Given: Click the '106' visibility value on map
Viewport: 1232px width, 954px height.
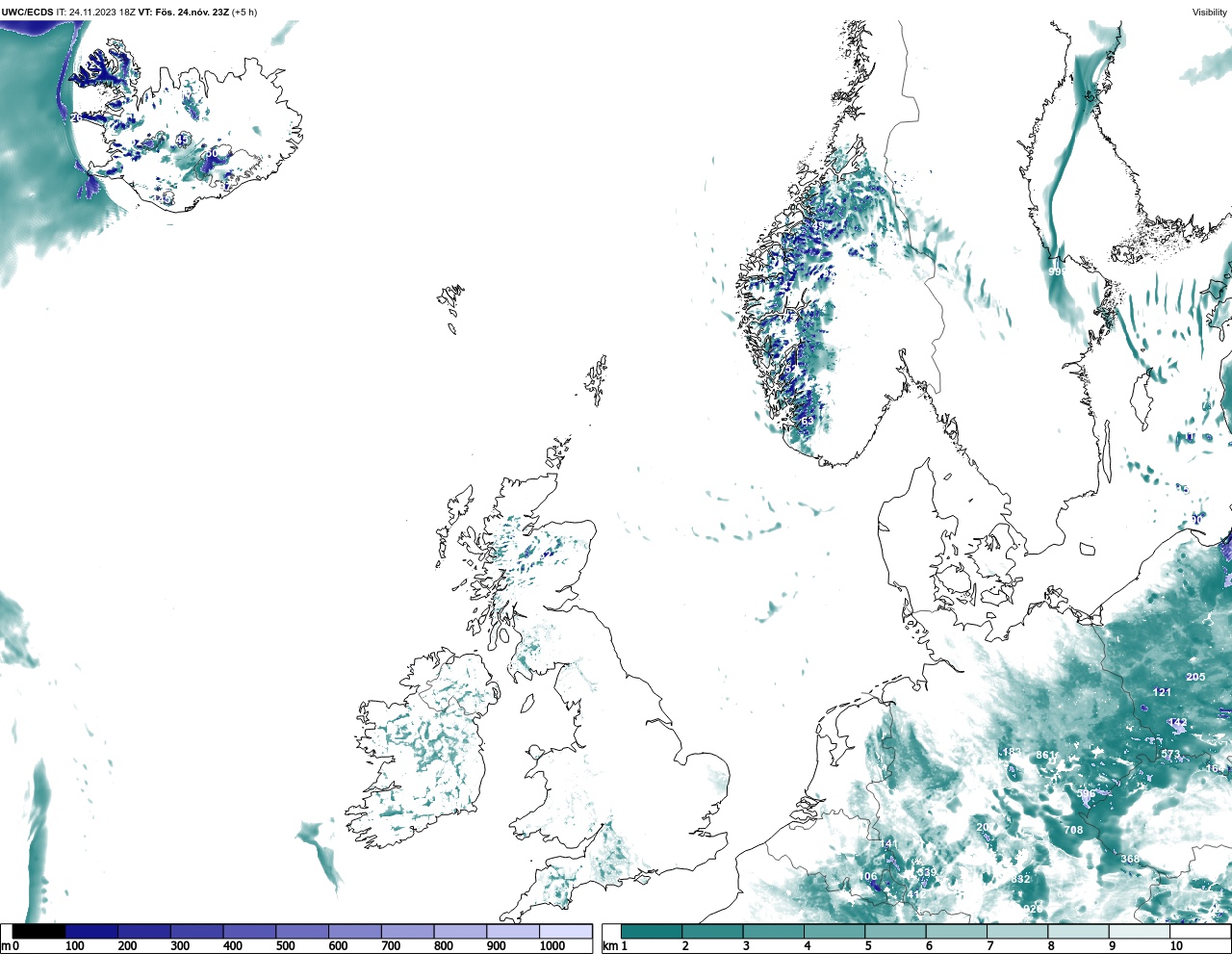Looking at the screenshot, I should click(868, 876).
